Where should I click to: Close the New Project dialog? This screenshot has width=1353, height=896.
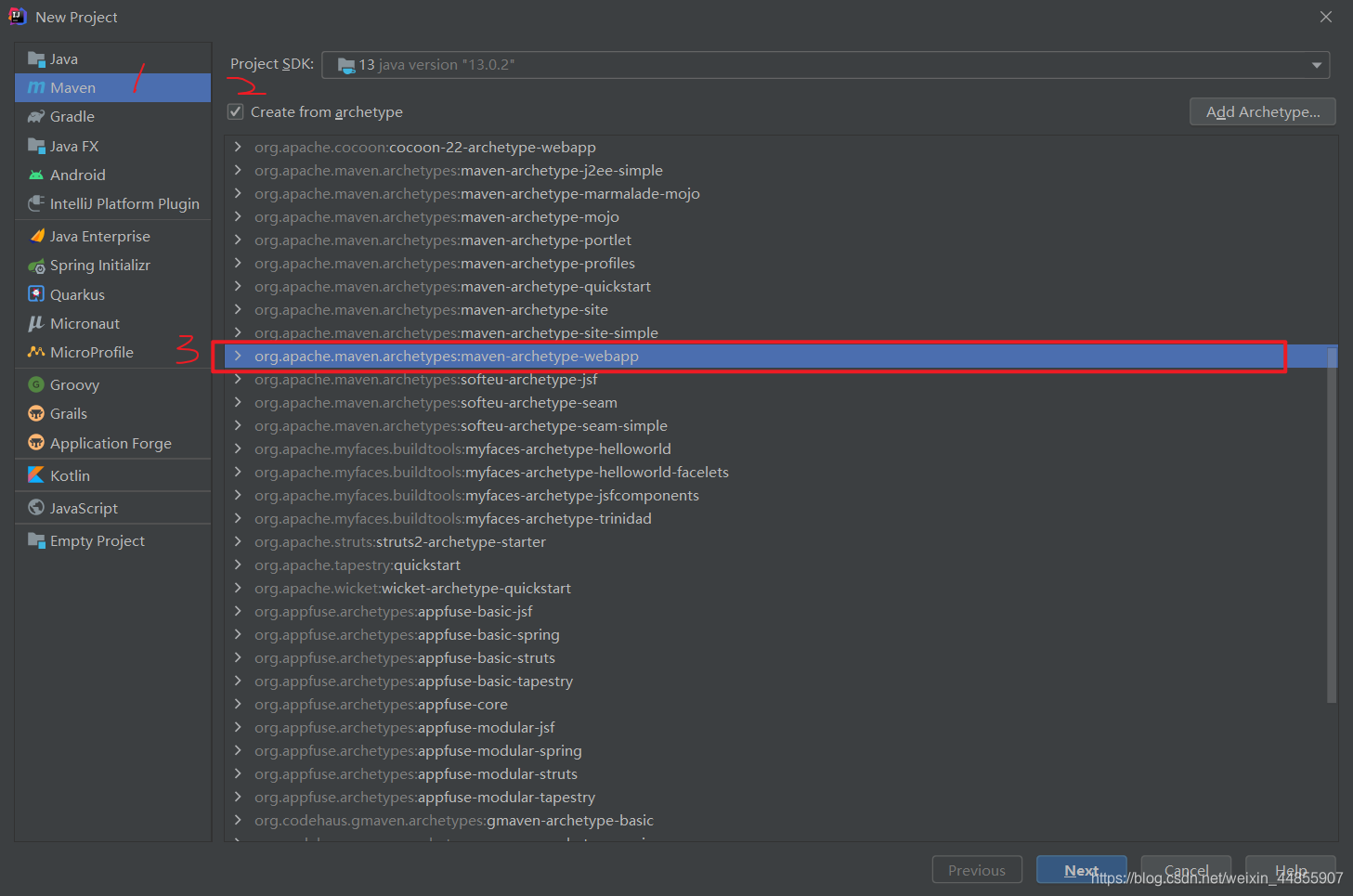1326,17
